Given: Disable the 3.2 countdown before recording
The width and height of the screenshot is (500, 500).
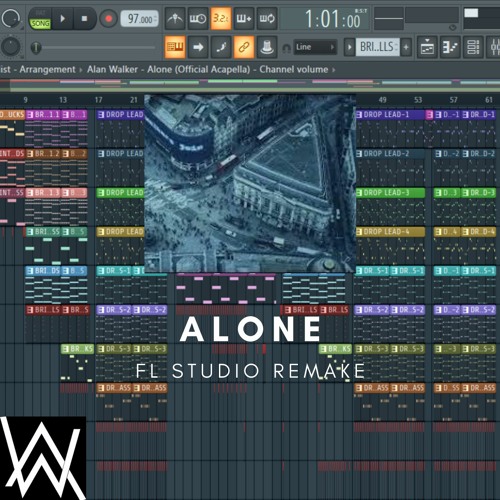Looking at the screenshot, I should click(x=221, y=19).
